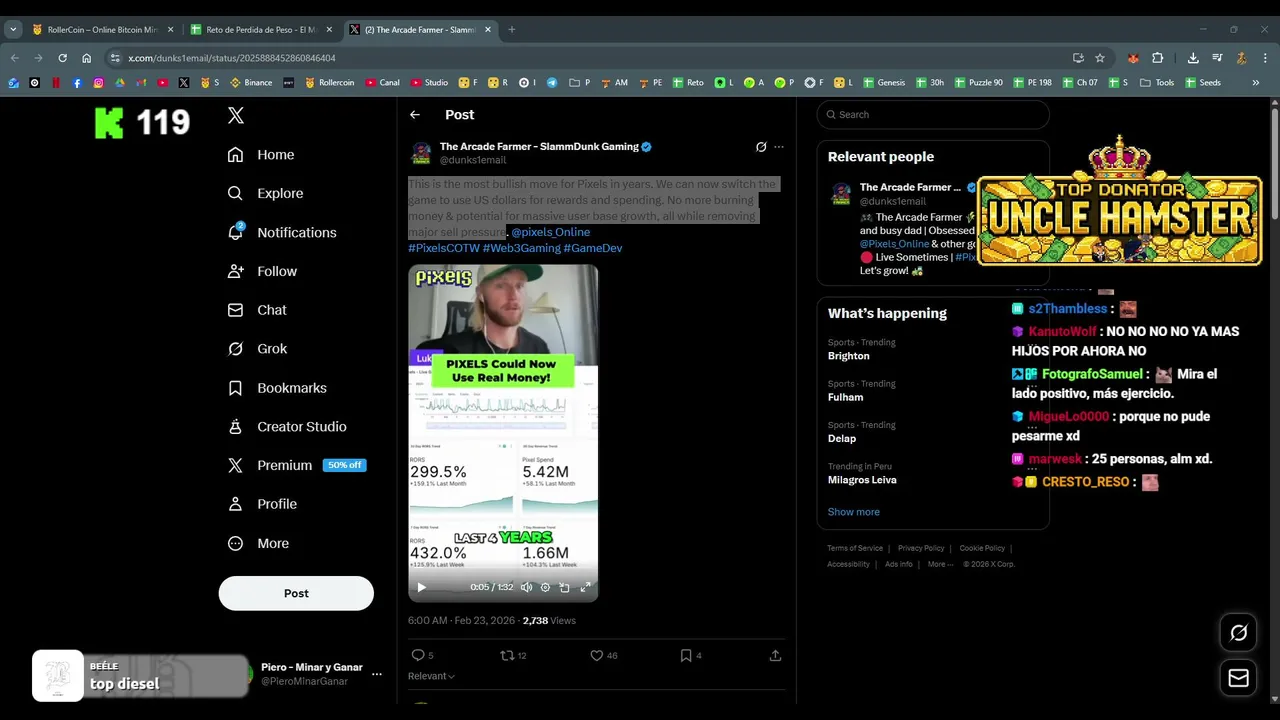Reload the page

pyautogui.click(x=62, y=58)
